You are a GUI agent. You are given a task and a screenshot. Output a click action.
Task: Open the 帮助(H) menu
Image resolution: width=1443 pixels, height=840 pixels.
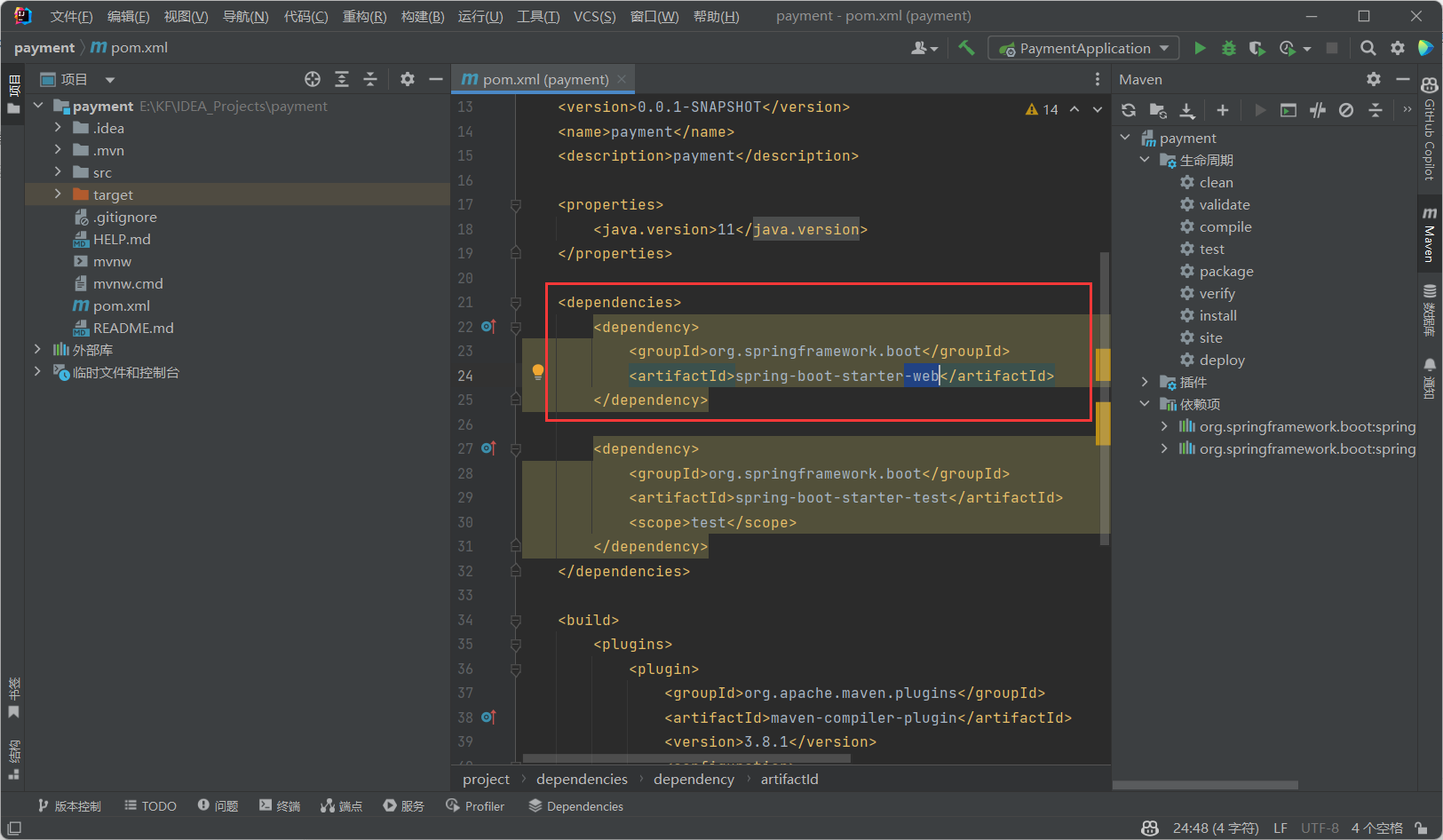[x=716, y=16]
